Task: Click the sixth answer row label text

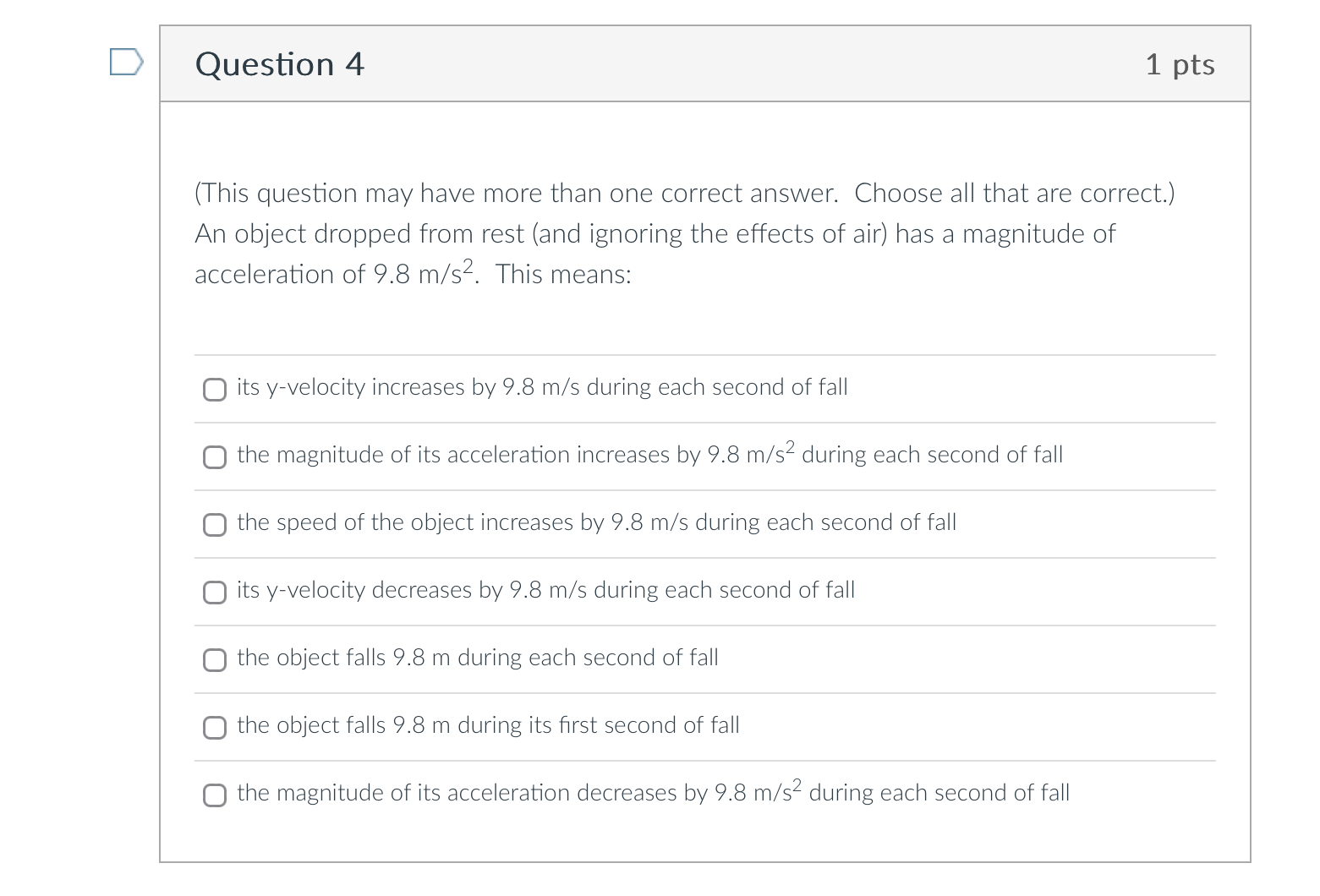Action: point(488,725)
